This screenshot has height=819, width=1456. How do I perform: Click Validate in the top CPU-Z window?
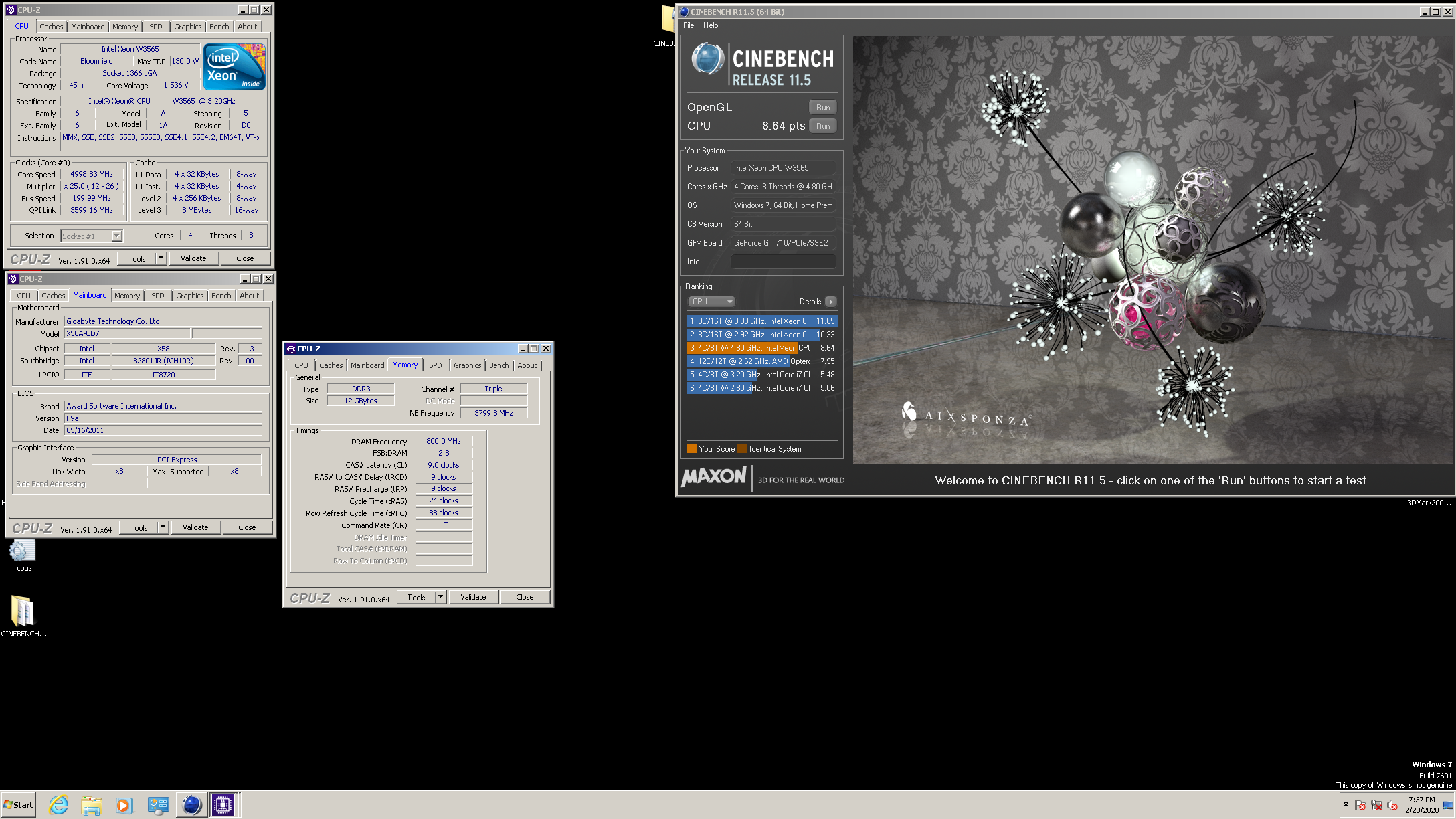(x=193, y=258)
